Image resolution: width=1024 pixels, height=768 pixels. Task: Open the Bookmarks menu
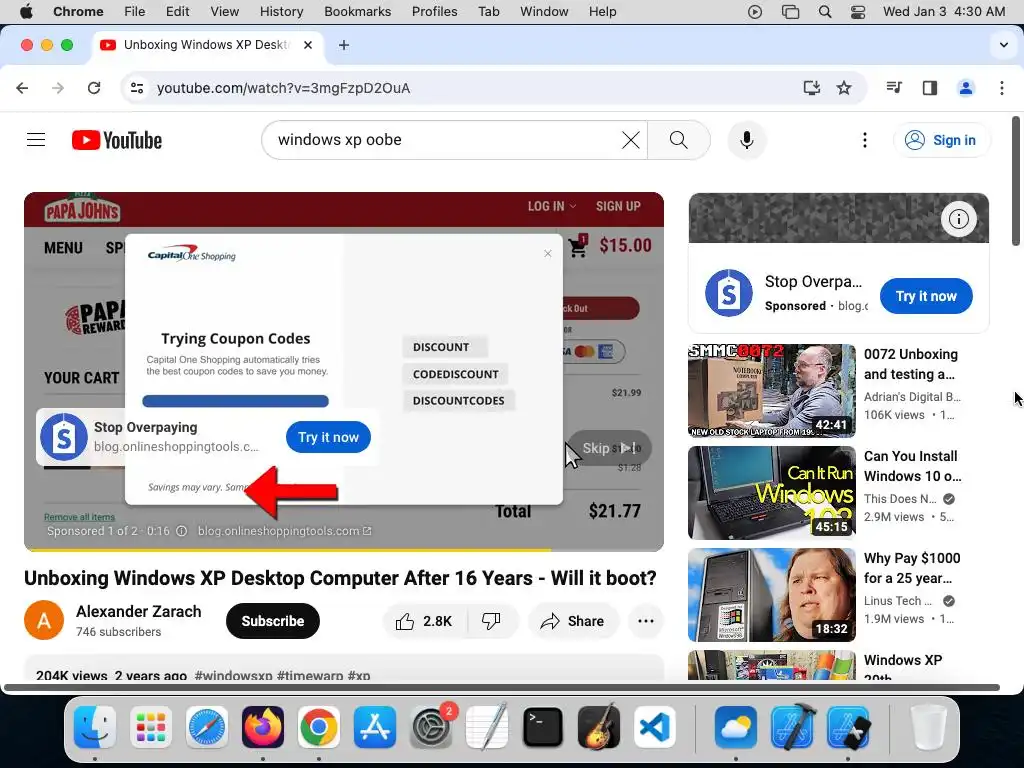(x=357, y=11)
